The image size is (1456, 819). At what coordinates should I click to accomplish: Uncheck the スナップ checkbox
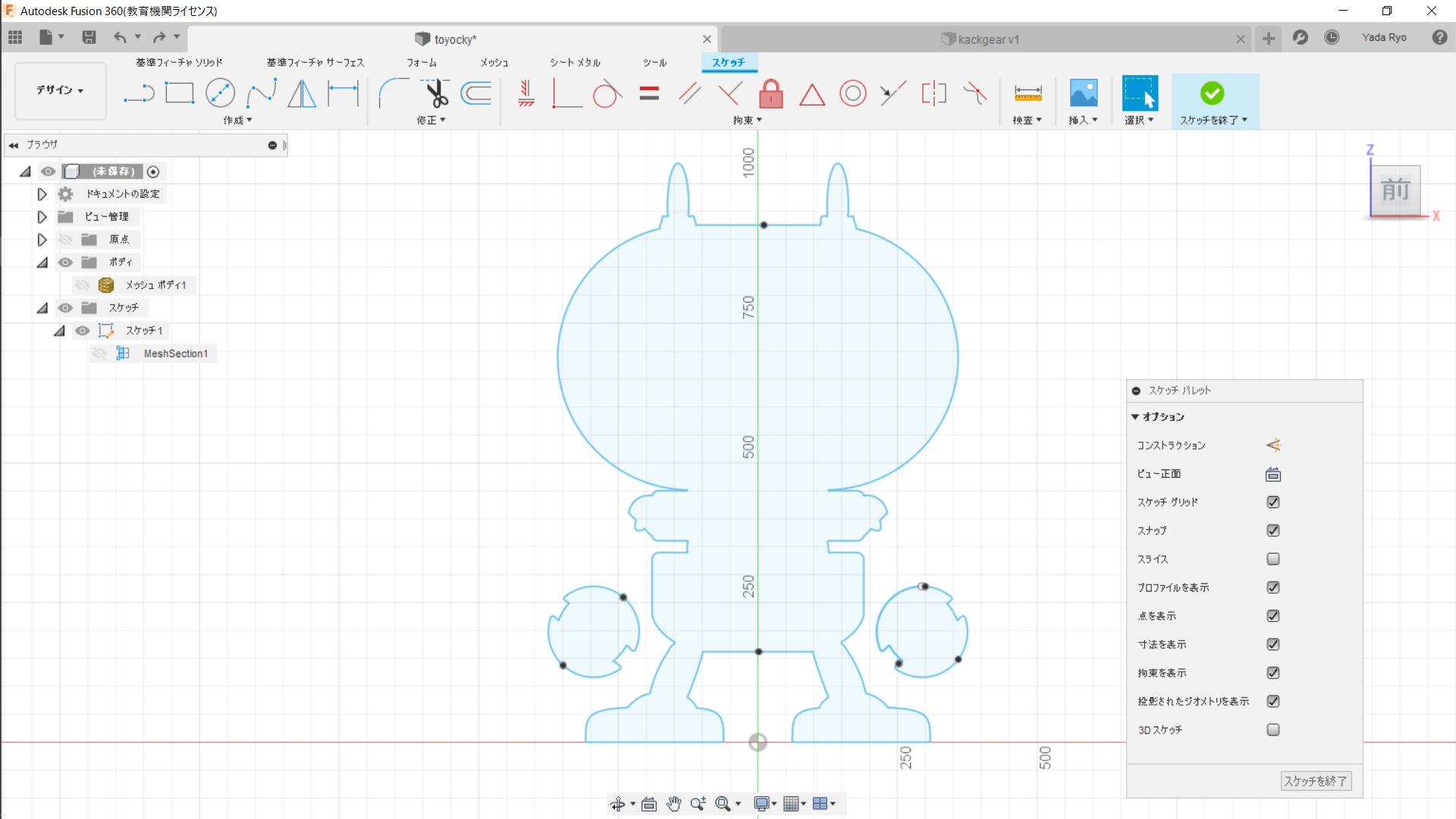point(1273,531)
